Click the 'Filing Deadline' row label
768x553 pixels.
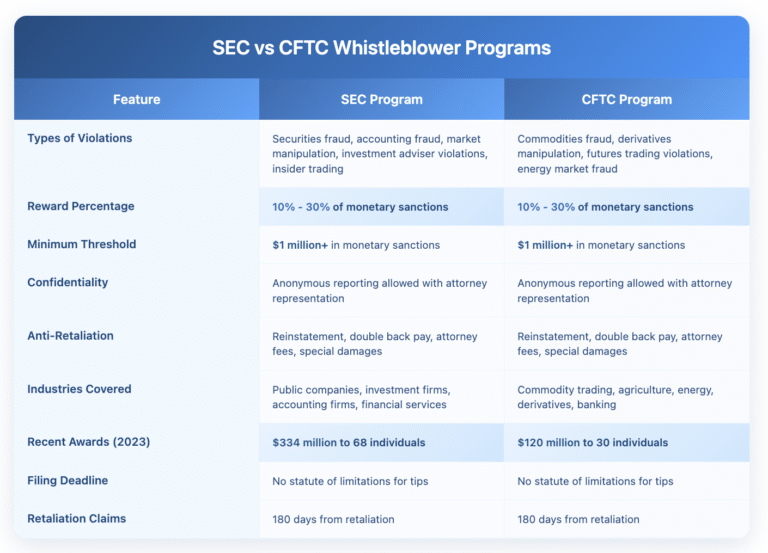pyautogui.click(x=68, y=480)
